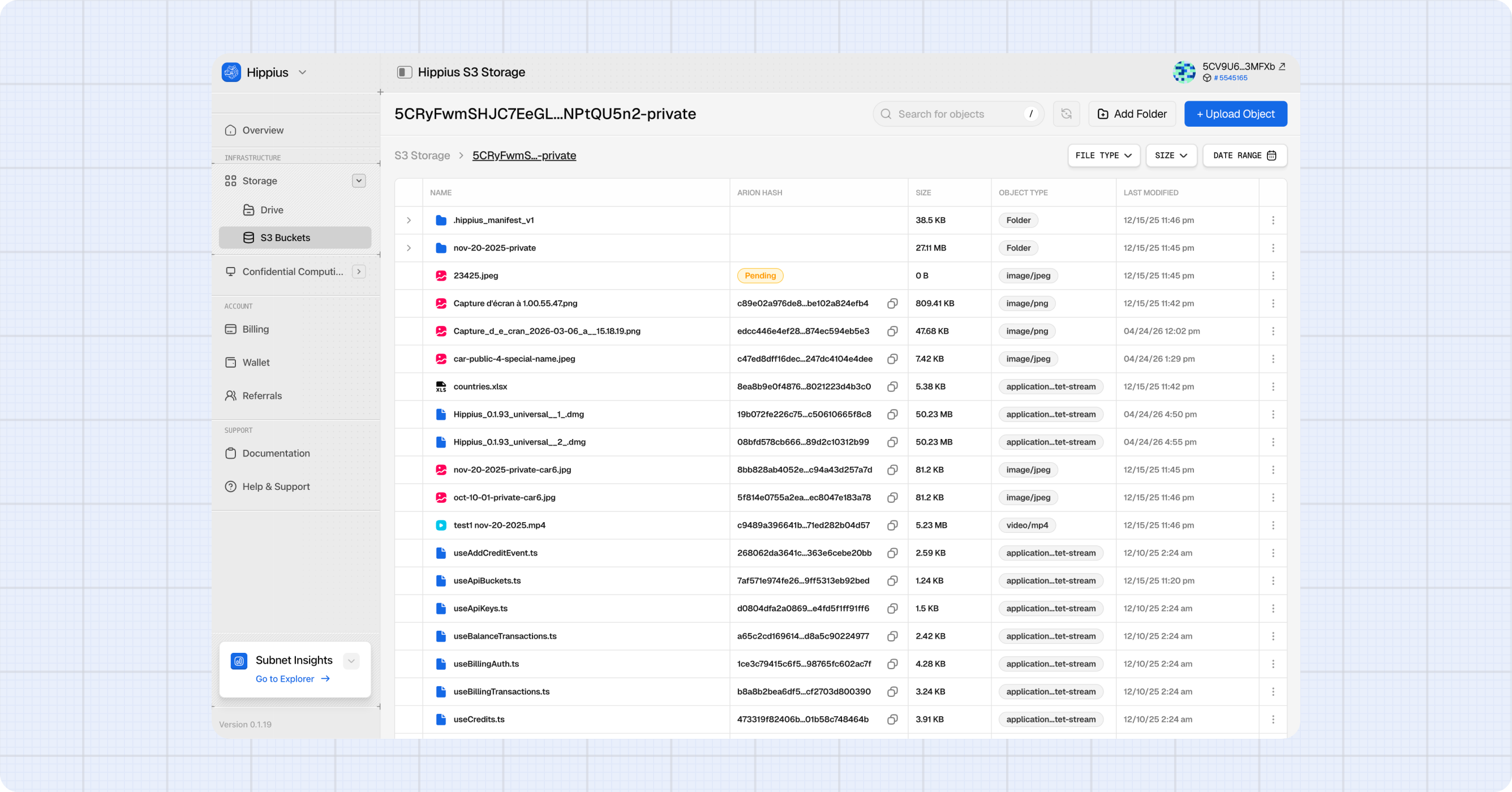The image size is (1512, 792).
Task: Click file name useApiBuckets.ts
Action: [487, 580]
